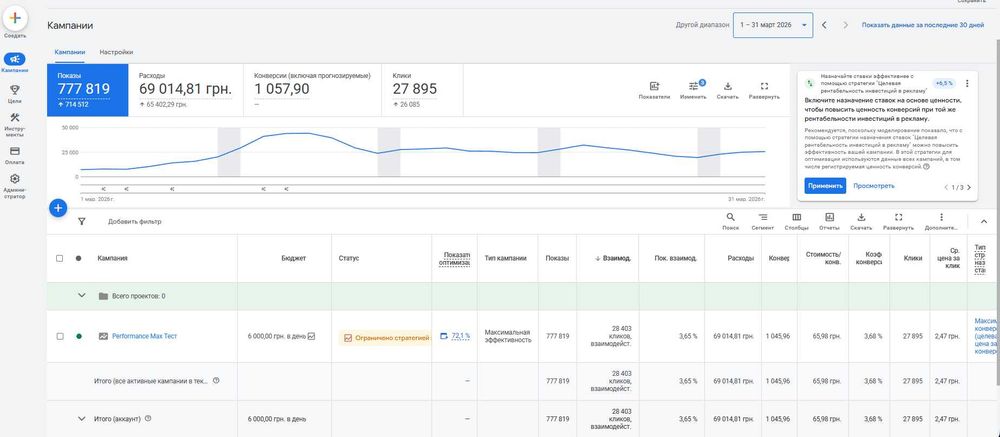1000x437 pixels.
Task: Click the Сегмент icon in table toolbar
Action: 763,217
